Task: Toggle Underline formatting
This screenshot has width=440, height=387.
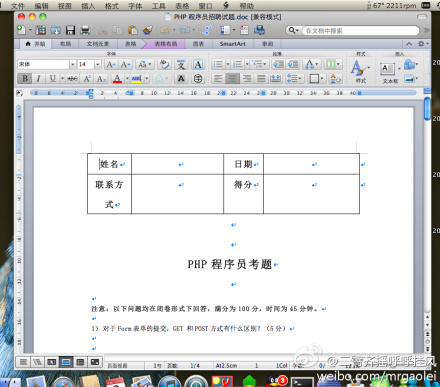Action: pos(52,79)
